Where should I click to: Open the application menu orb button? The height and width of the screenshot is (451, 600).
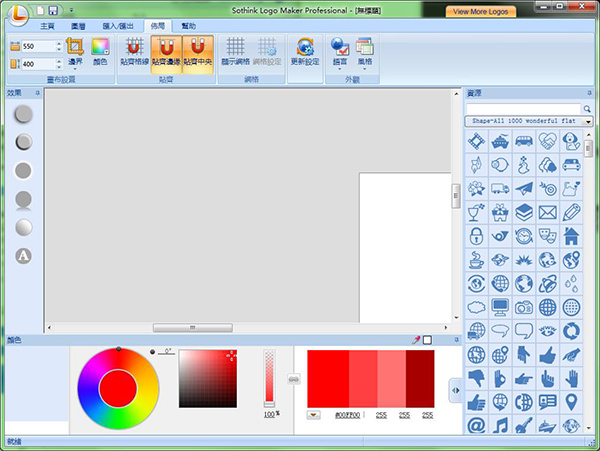pos(18,15)
